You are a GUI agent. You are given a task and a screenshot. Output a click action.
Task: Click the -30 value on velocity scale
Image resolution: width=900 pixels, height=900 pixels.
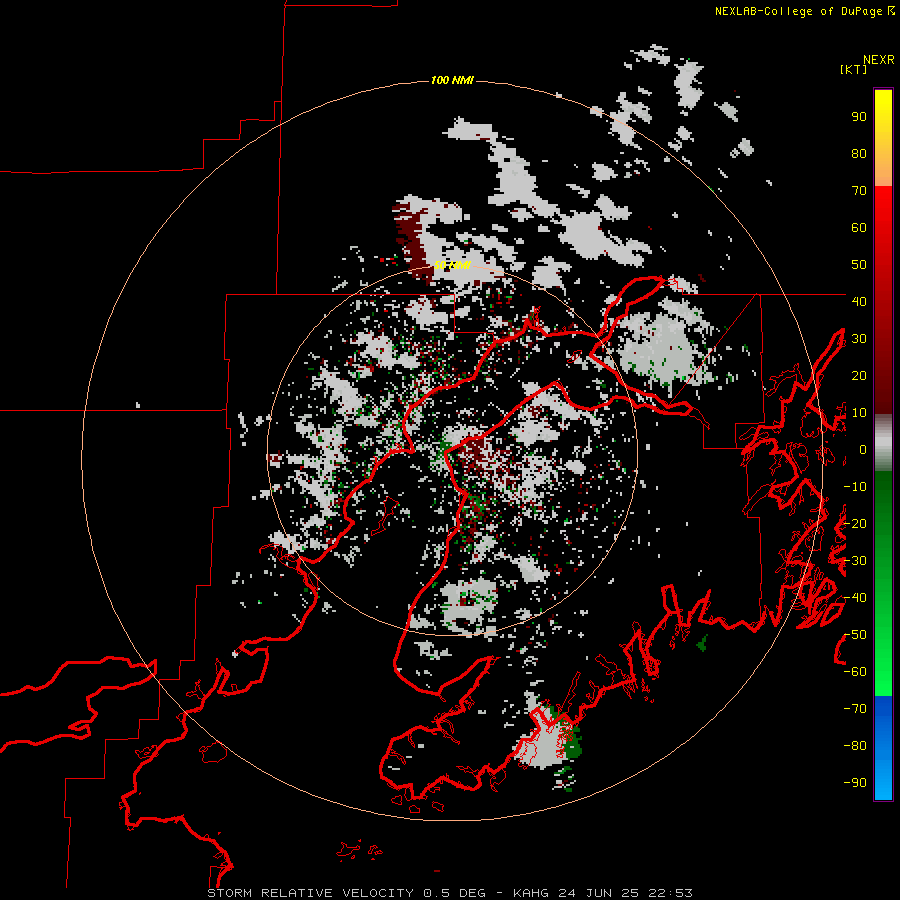tap(855, 561)
